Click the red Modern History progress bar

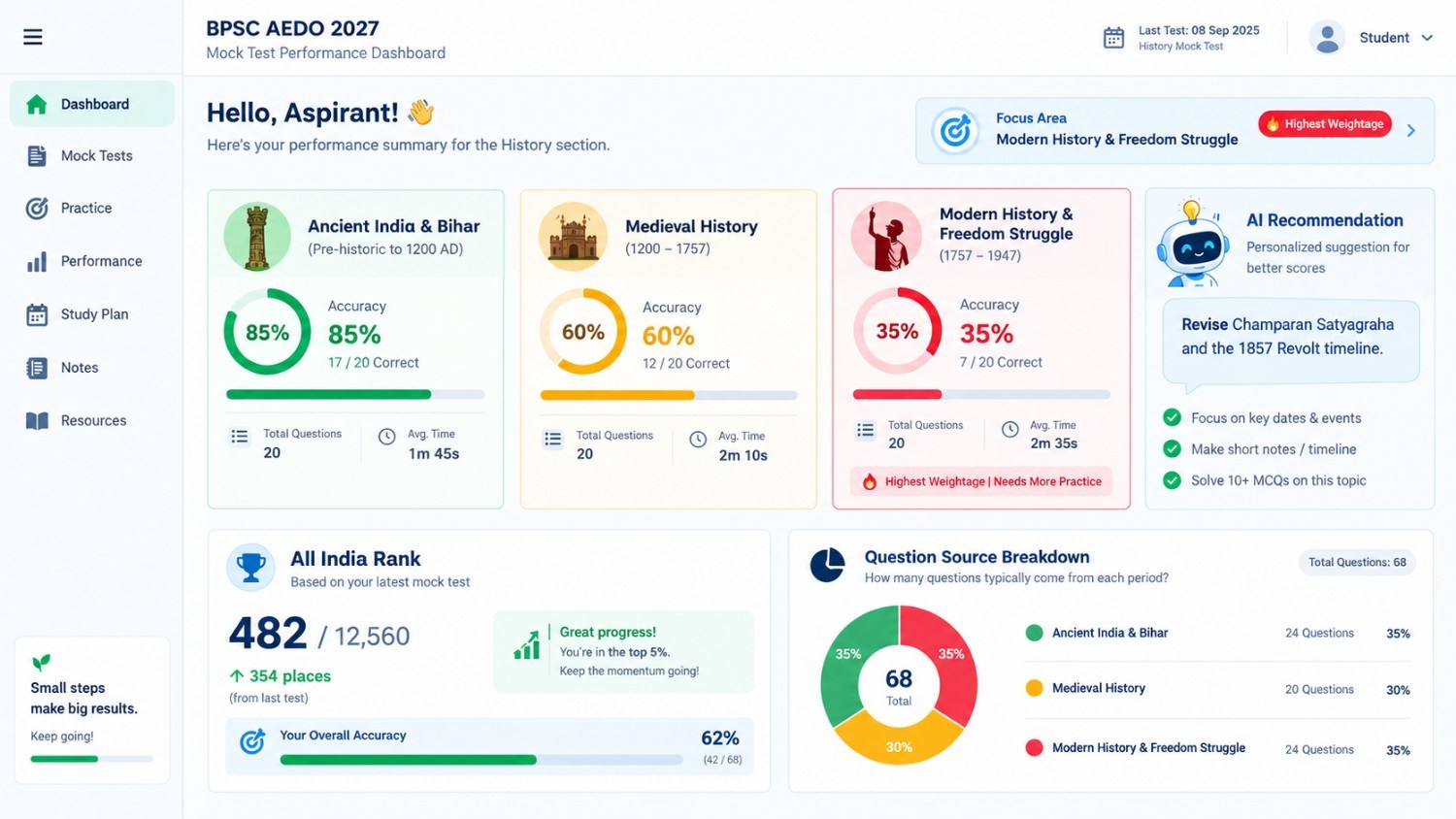[981, 394]
